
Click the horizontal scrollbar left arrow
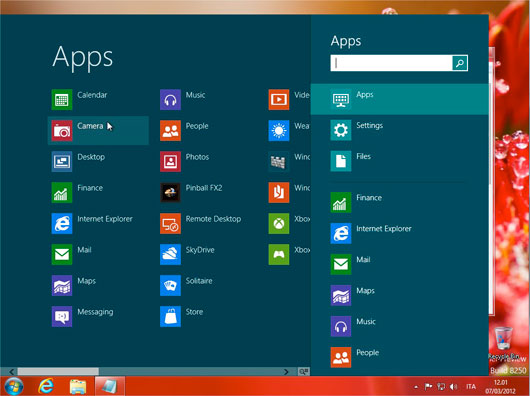coord(11,372)
